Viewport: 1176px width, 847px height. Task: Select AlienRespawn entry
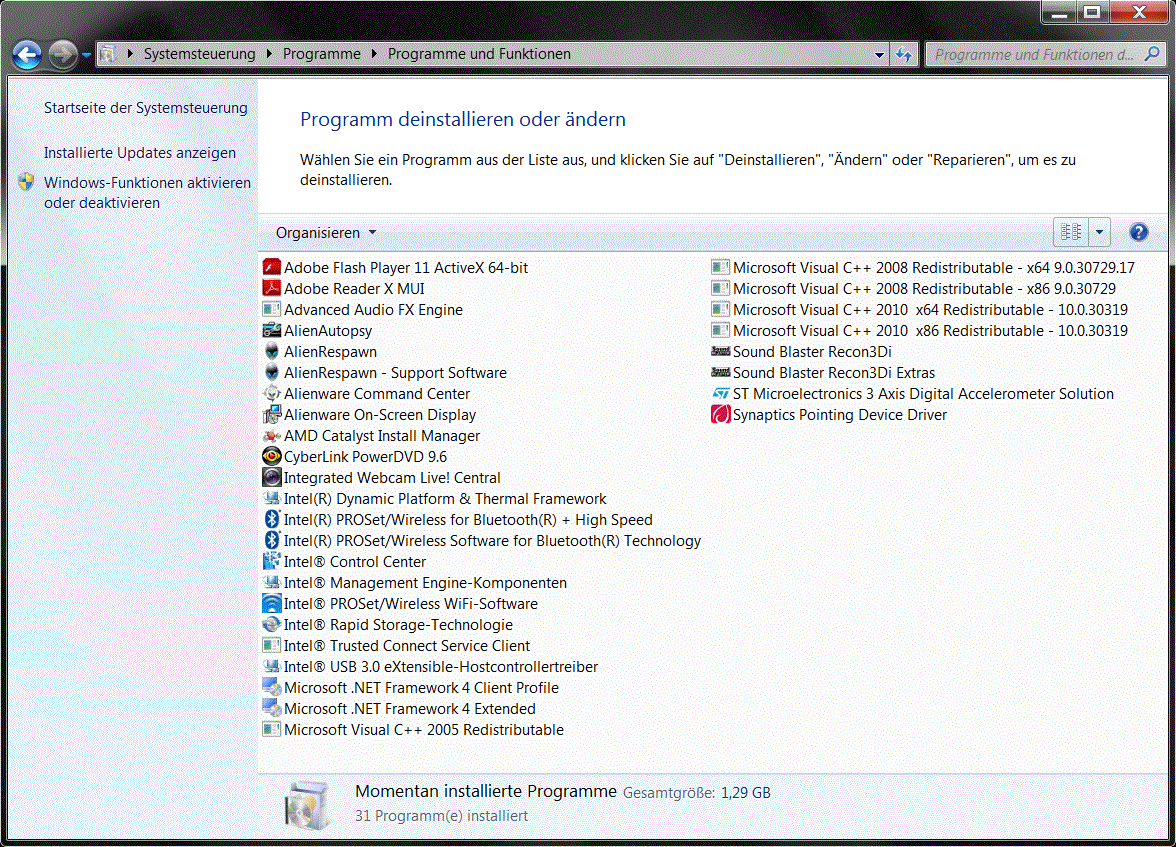320,351
